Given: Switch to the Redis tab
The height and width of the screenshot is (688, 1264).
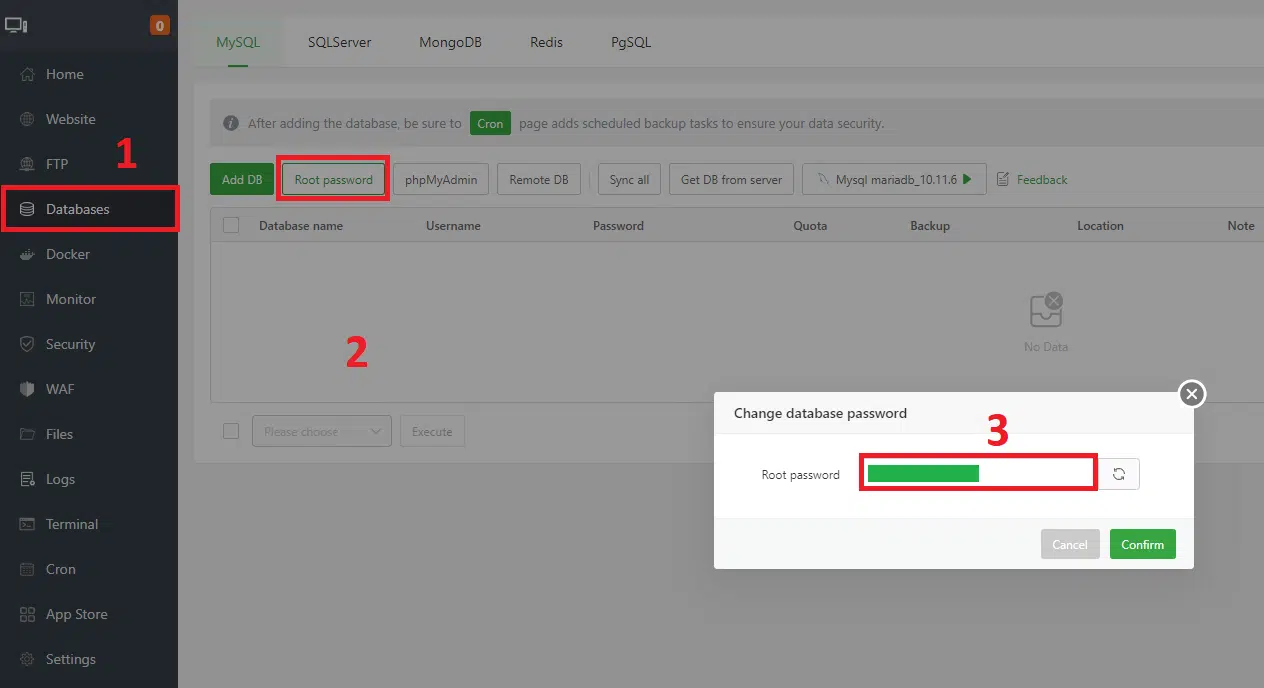Looking at the screenshot, I should 546,42.
